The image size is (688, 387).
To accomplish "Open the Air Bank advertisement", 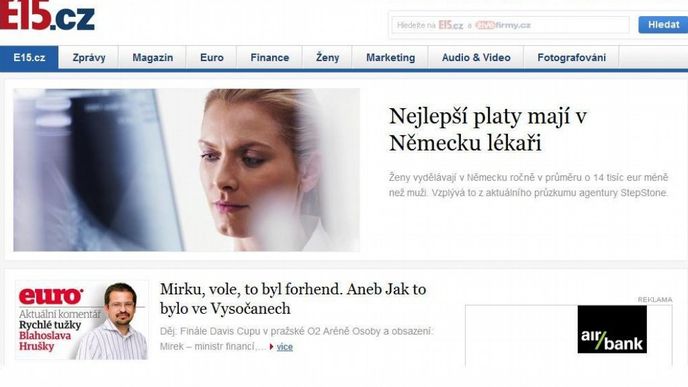I will click(x=612, y=330).
